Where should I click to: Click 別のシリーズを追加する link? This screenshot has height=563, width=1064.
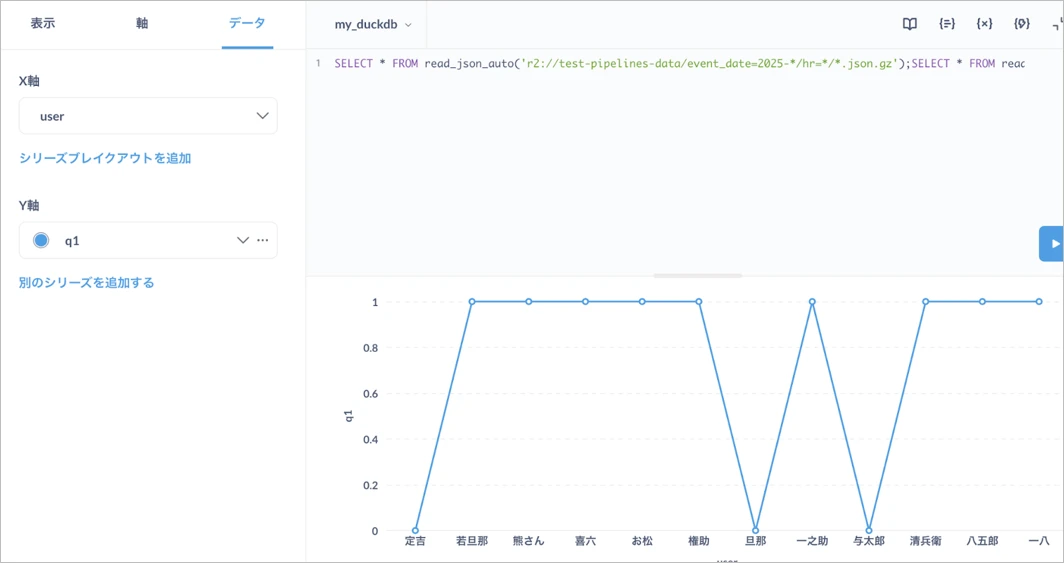(x=87, y=283)
